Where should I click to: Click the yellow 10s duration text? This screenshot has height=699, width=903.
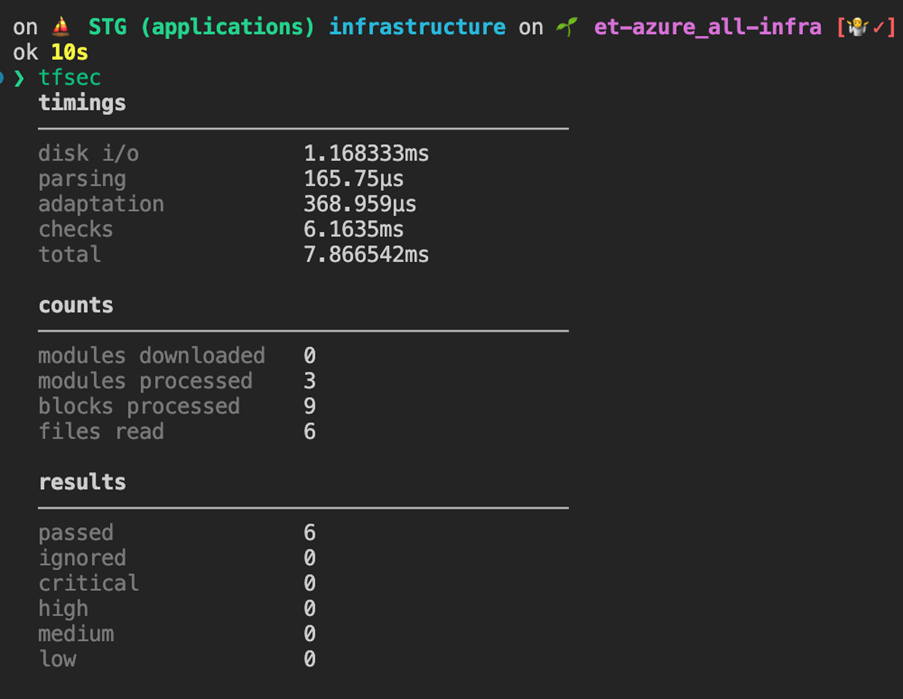(x=70, y=52)
